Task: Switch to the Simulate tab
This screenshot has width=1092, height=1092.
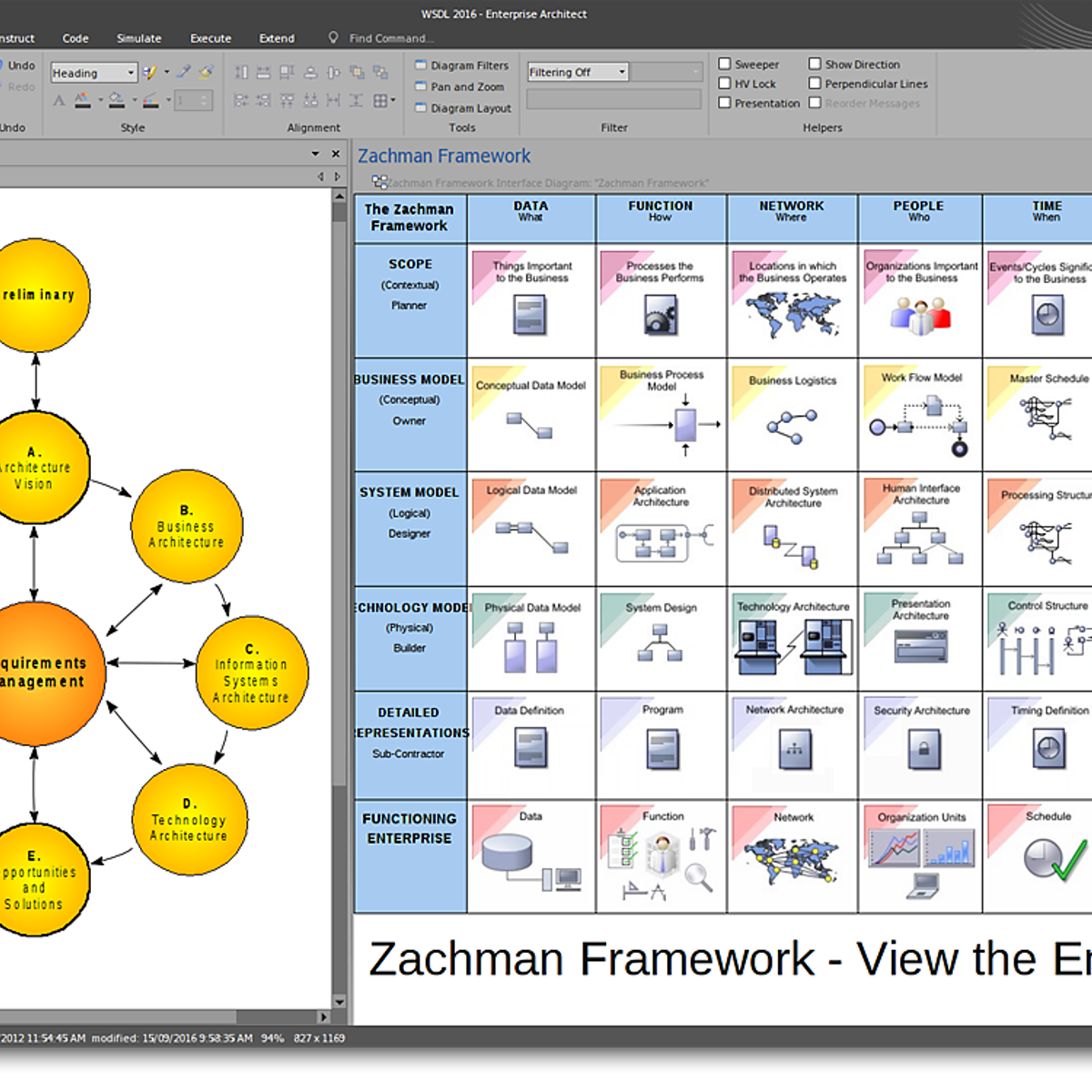Action: click(x=139, y=38)
